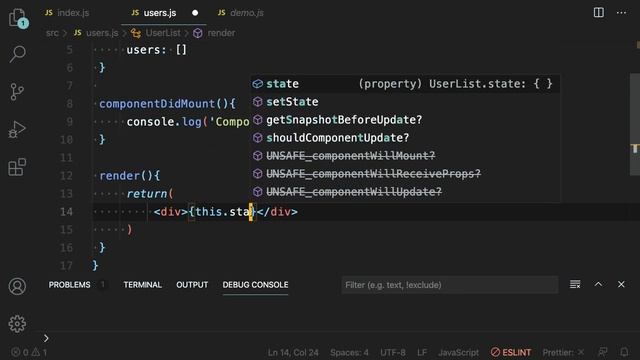Click this.sta in the div on line 14
This screenshot has width=640, height=360.
(222, 211)
